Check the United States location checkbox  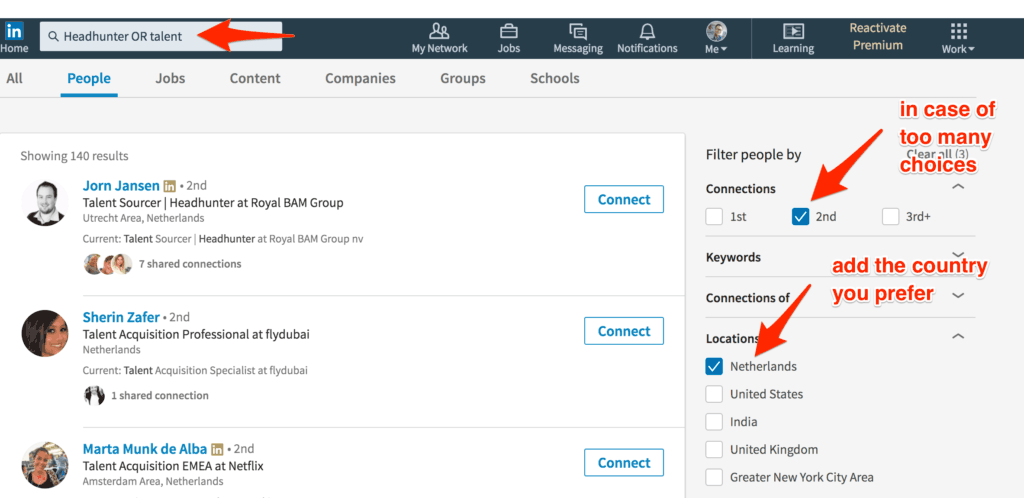coord(714,394)
